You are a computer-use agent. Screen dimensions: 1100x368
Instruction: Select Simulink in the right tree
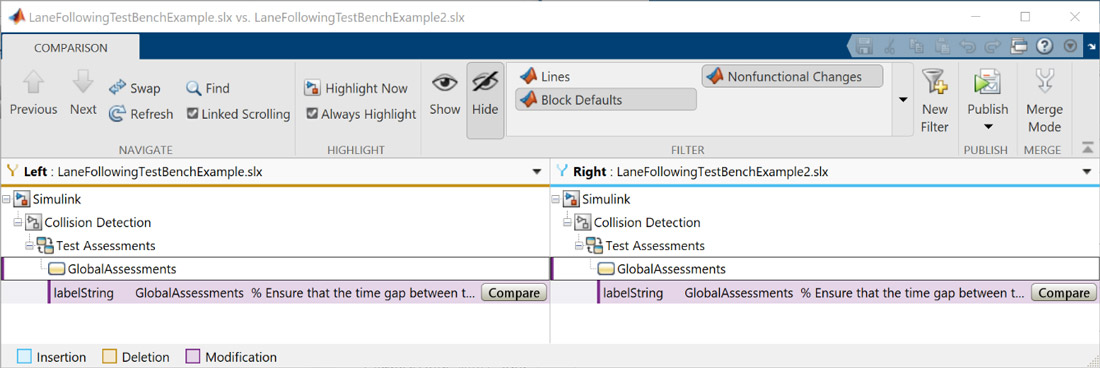pos(606,199)
